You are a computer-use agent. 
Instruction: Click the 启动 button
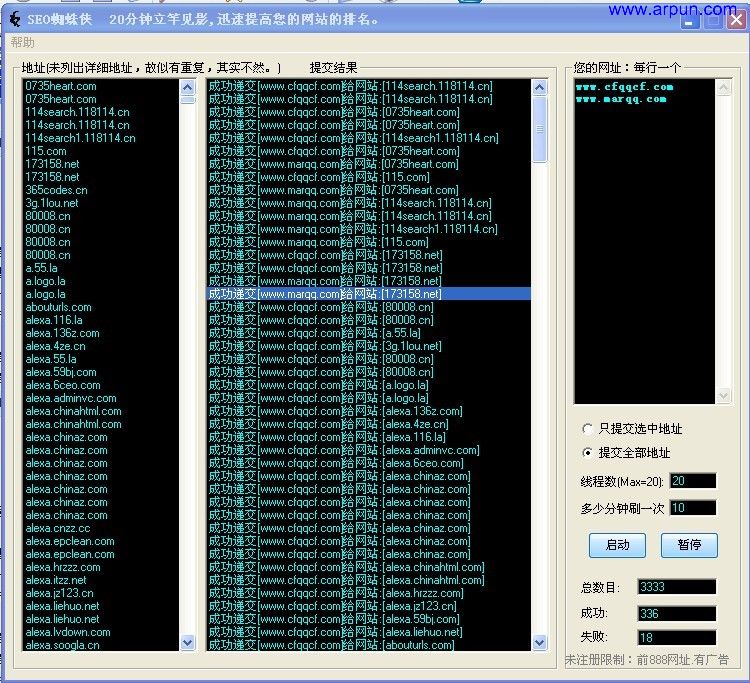(617, 545)
